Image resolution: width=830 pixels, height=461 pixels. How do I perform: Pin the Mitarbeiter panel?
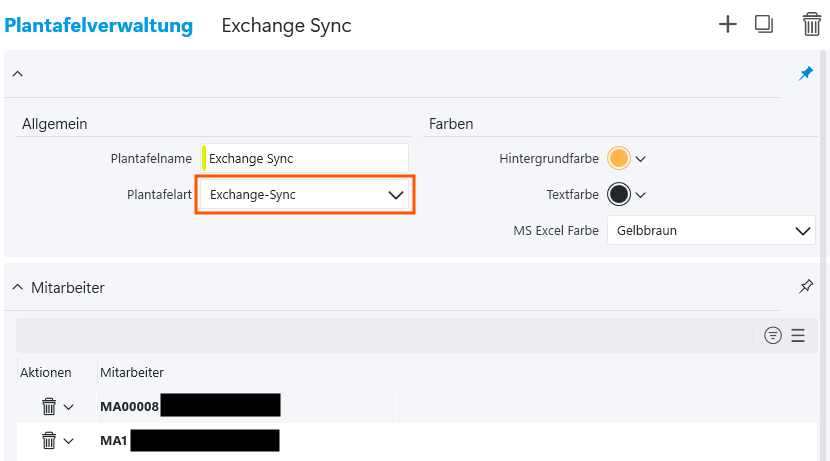(806, 287)
